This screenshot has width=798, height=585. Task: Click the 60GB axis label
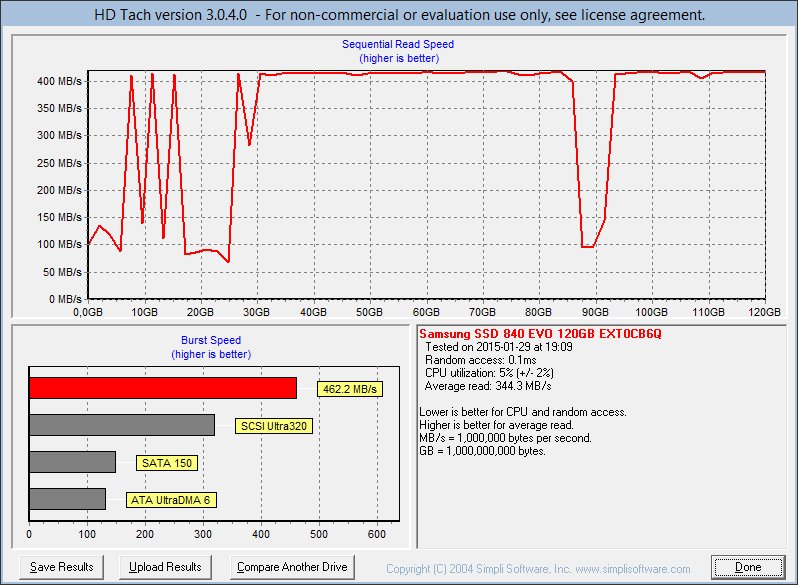426,312
